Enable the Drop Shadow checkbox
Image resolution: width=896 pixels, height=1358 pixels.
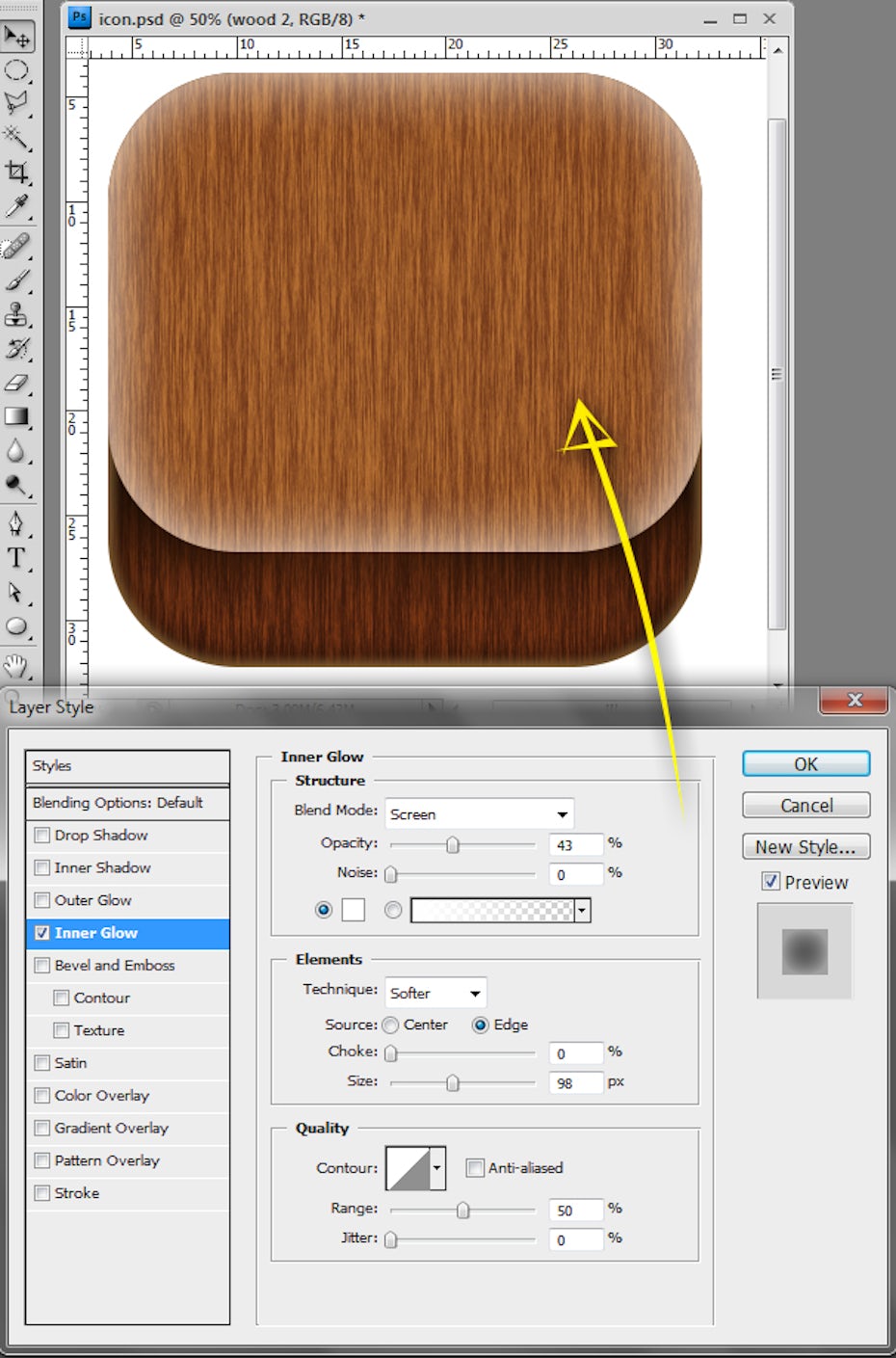click(42, 836)
